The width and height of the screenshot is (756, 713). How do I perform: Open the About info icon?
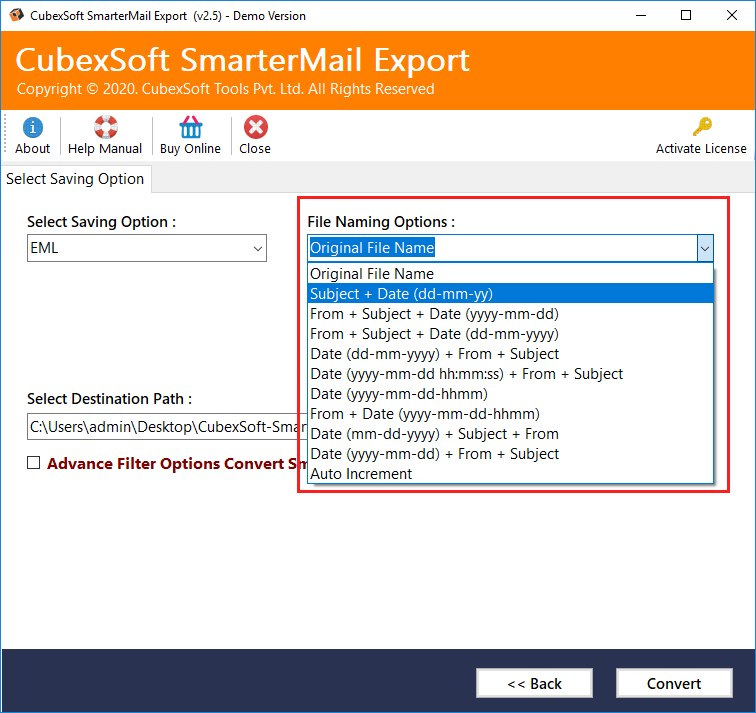point(32,128)
